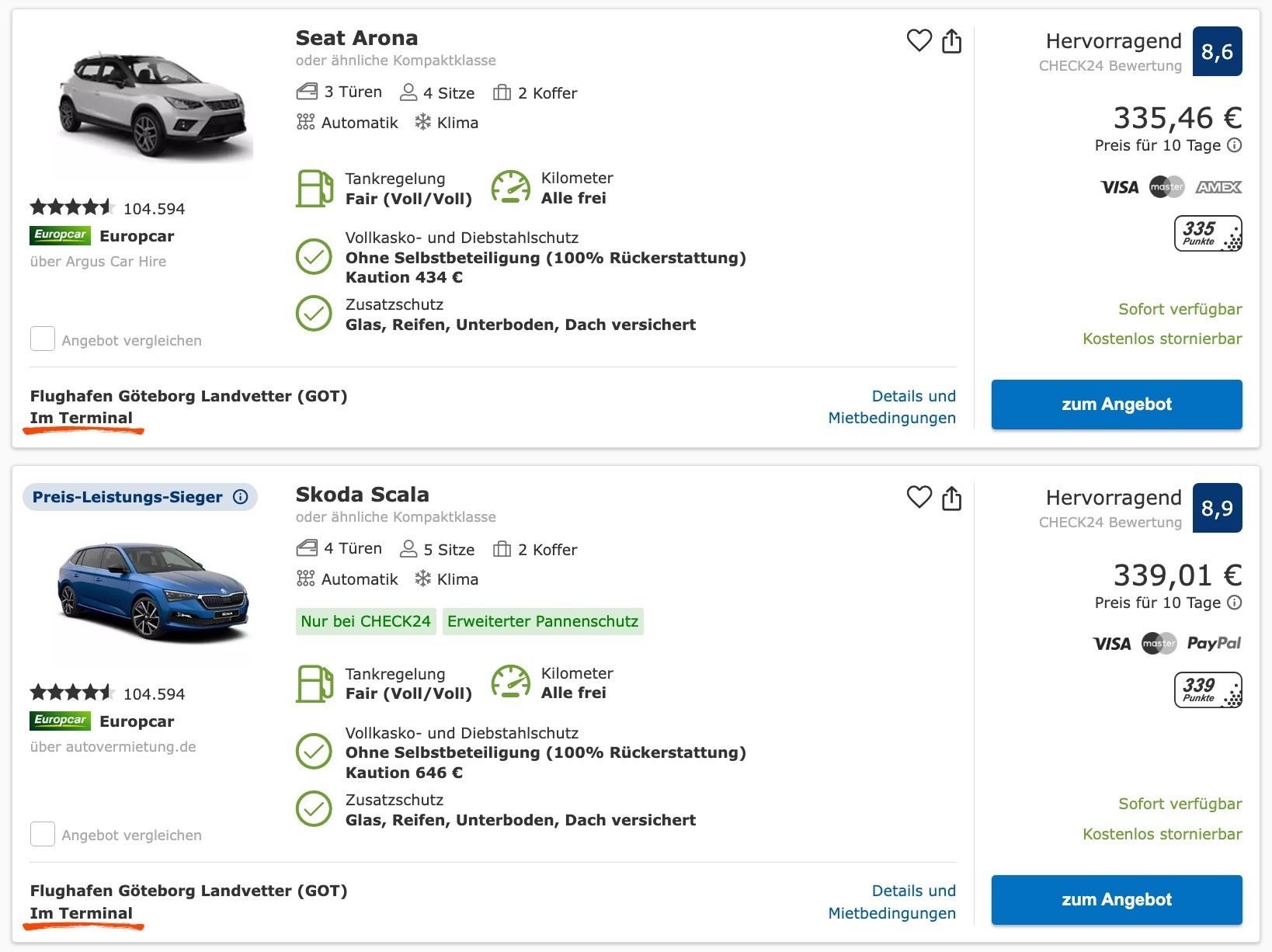This screenshot has width=1272, height=952.
Task: Open price info icon for 339,01 € offer
Action: [x=1234, y=603]
